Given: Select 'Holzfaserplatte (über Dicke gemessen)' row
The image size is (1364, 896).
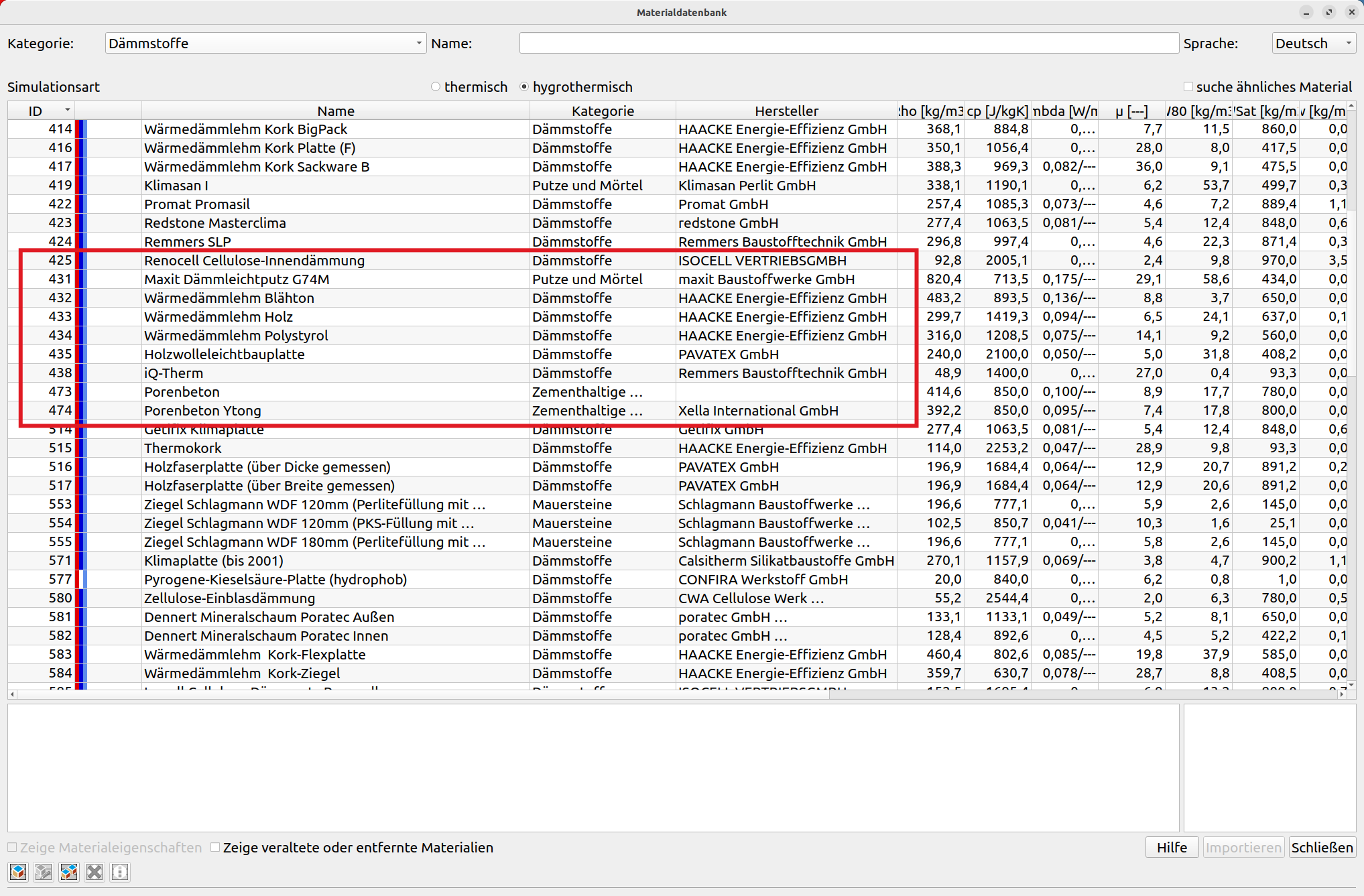Looking at the screenshot, I should pos(677,466).
